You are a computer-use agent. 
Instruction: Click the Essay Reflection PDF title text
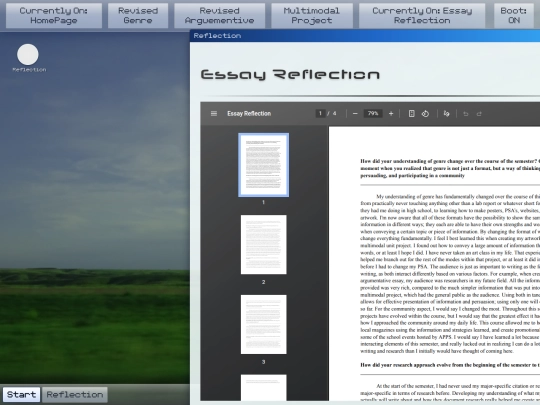pyautogui.click(x=249, y=114)
